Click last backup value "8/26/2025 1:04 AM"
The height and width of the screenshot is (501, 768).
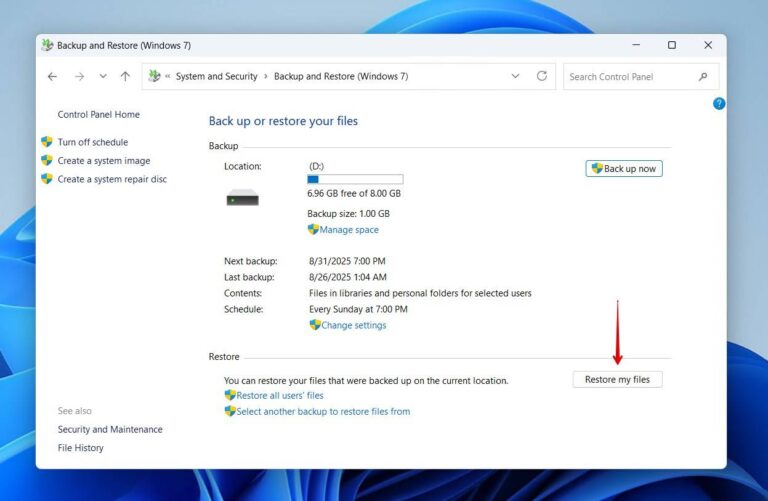pos(348,277)
